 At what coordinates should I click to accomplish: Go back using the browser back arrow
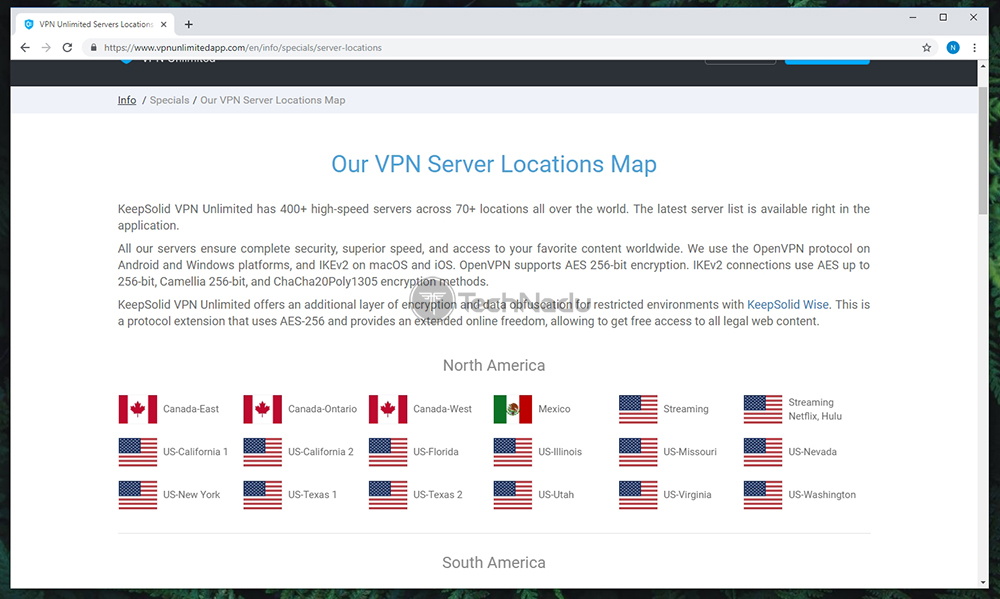pyautogui.click(x=25, y=47)
